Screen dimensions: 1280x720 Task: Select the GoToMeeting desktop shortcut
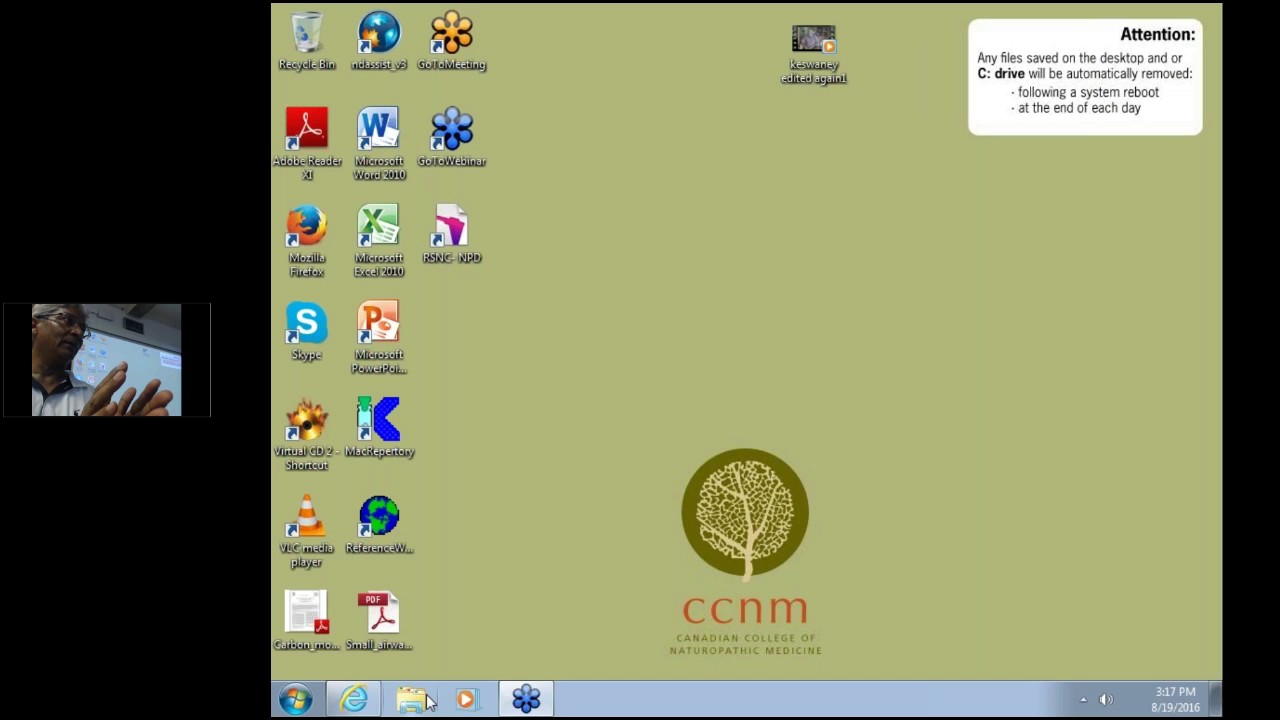point(452,41)
